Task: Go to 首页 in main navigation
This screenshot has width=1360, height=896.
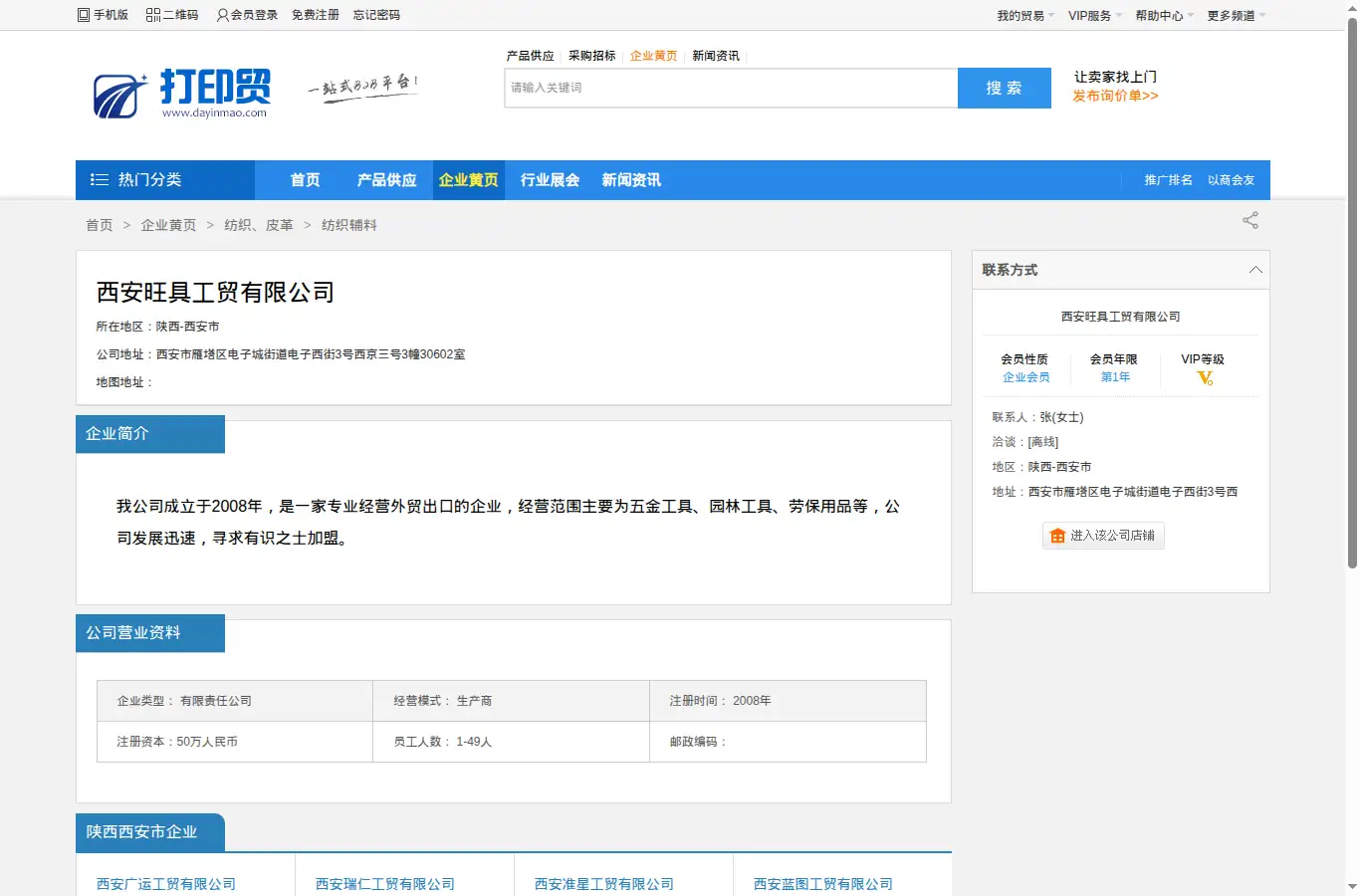Action: coord(305,180)
